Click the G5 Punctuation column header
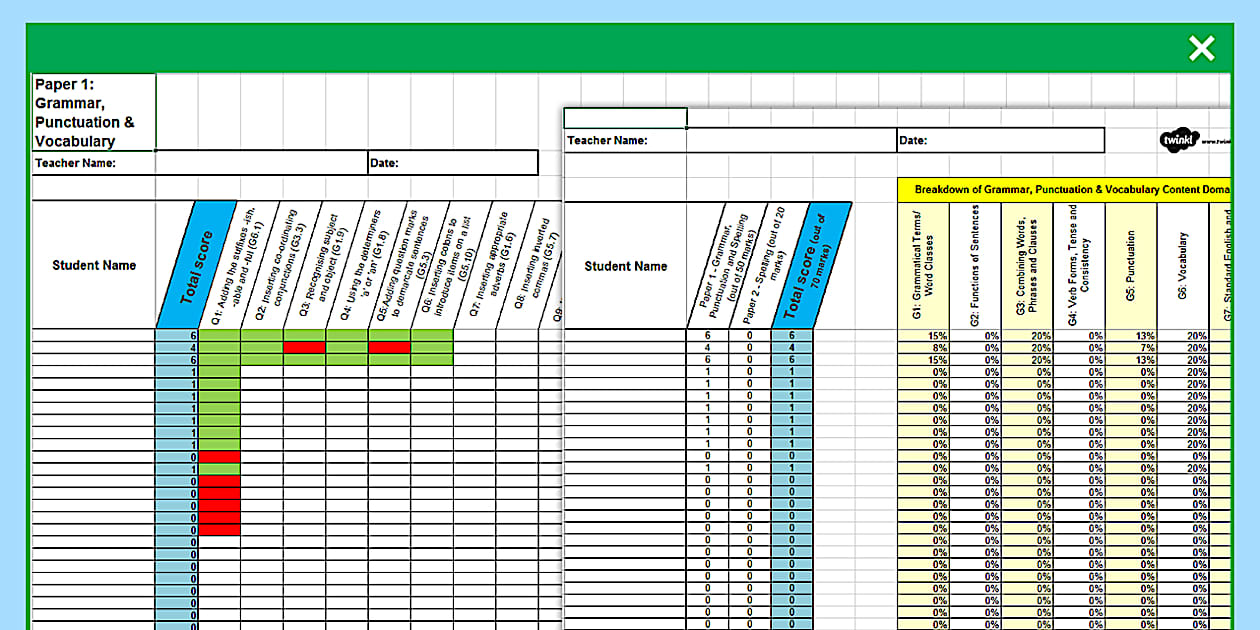The height and width of the screenshot is (630, 1260). 1129,265
